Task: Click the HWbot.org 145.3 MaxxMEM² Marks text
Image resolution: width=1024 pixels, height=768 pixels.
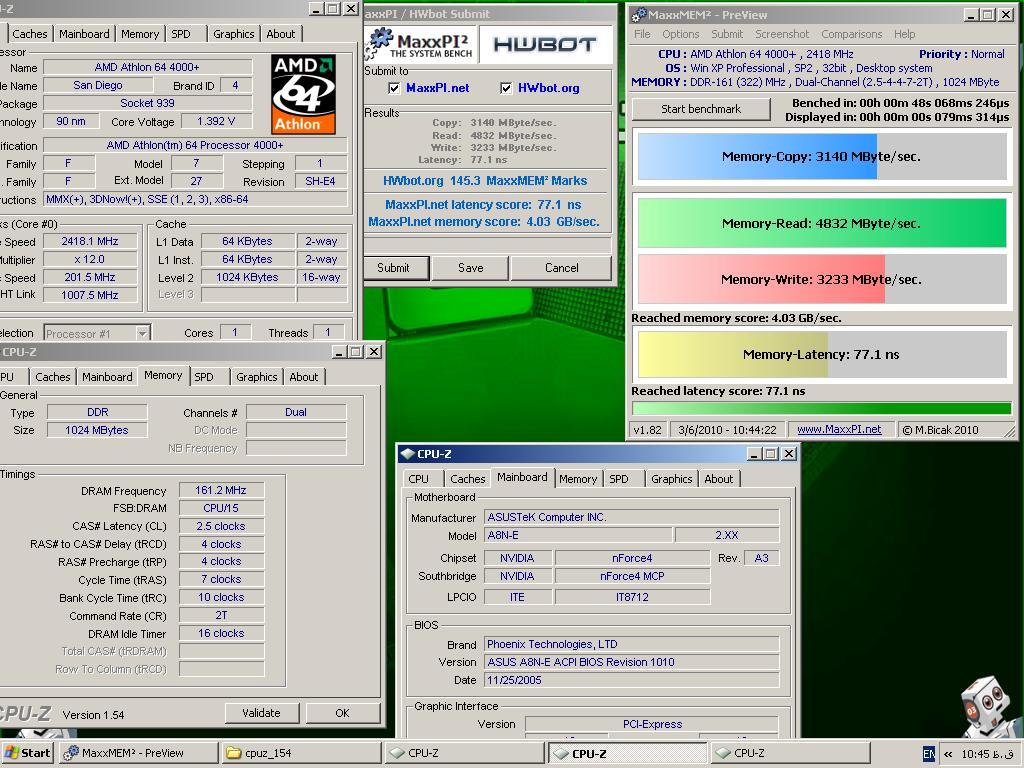Action: click(485, 181)
